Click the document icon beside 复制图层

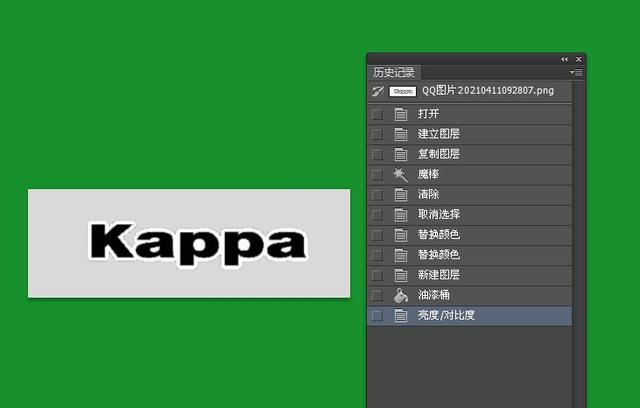[x=401, y=154]
